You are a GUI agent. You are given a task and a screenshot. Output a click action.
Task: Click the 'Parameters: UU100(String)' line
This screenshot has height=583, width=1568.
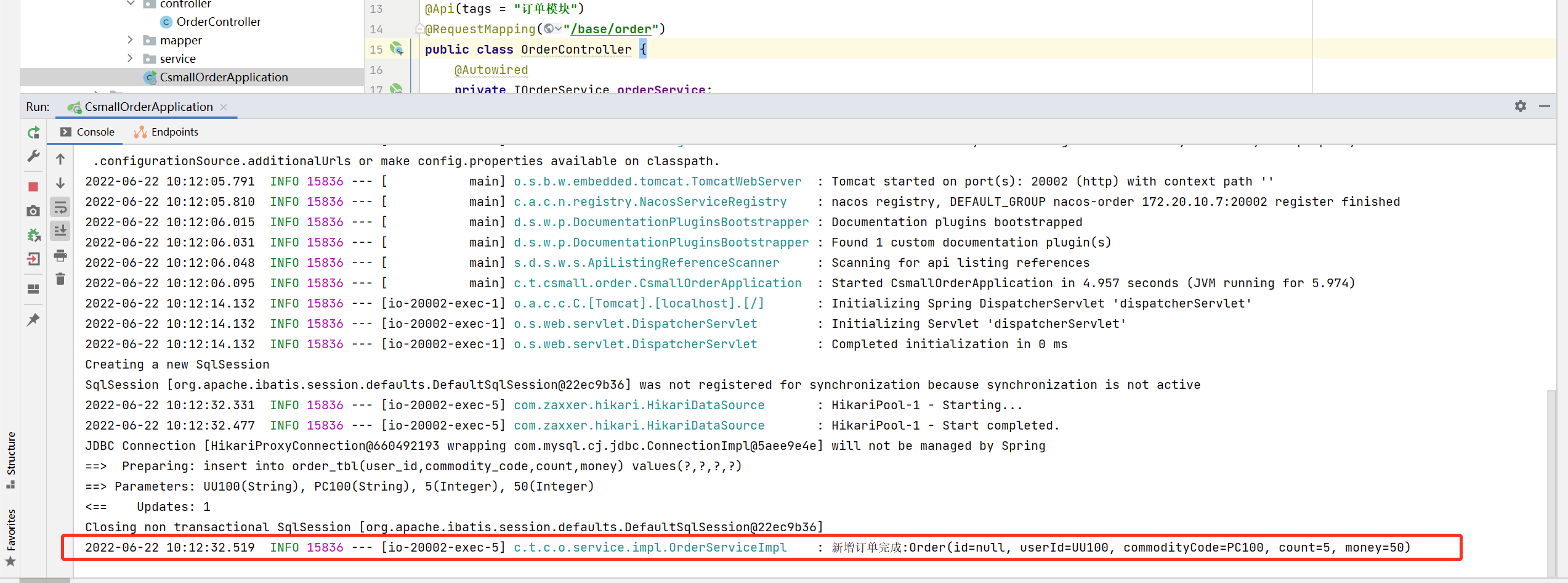(339, 486)
